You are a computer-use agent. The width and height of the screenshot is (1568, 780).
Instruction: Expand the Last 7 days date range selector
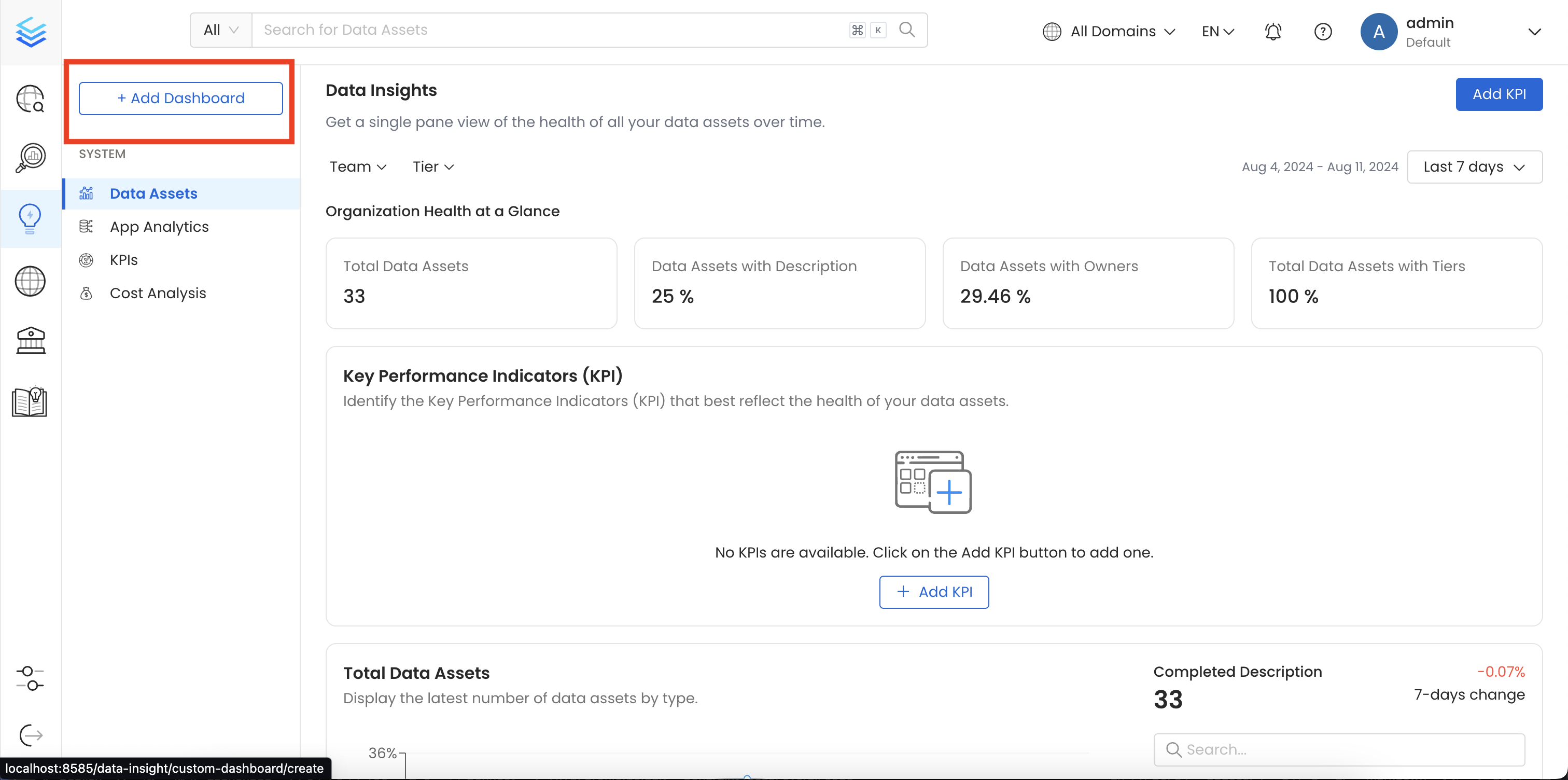tap(1474, 166)
